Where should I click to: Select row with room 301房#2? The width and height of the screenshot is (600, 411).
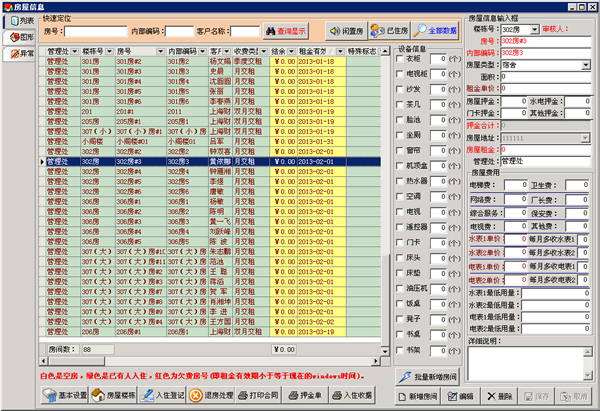(x=210, y=62)
